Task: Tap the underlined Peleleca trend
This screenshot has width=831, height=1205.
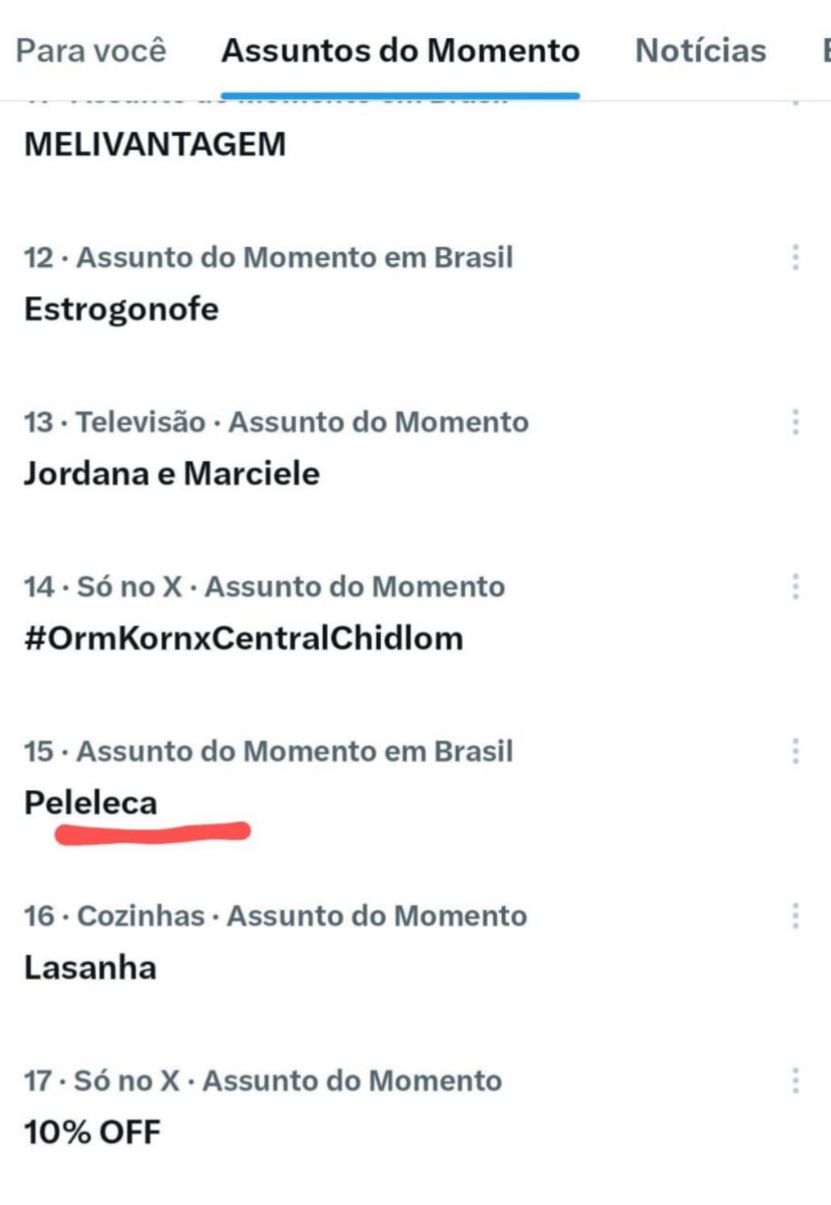Action: [91, 803]
